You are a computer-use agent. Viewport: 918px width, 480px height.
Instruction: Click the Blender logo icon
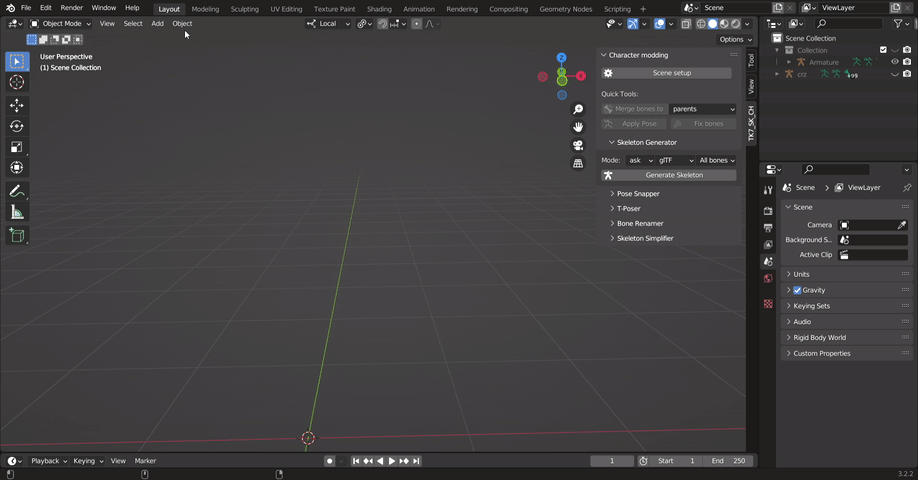pos(10,8)
